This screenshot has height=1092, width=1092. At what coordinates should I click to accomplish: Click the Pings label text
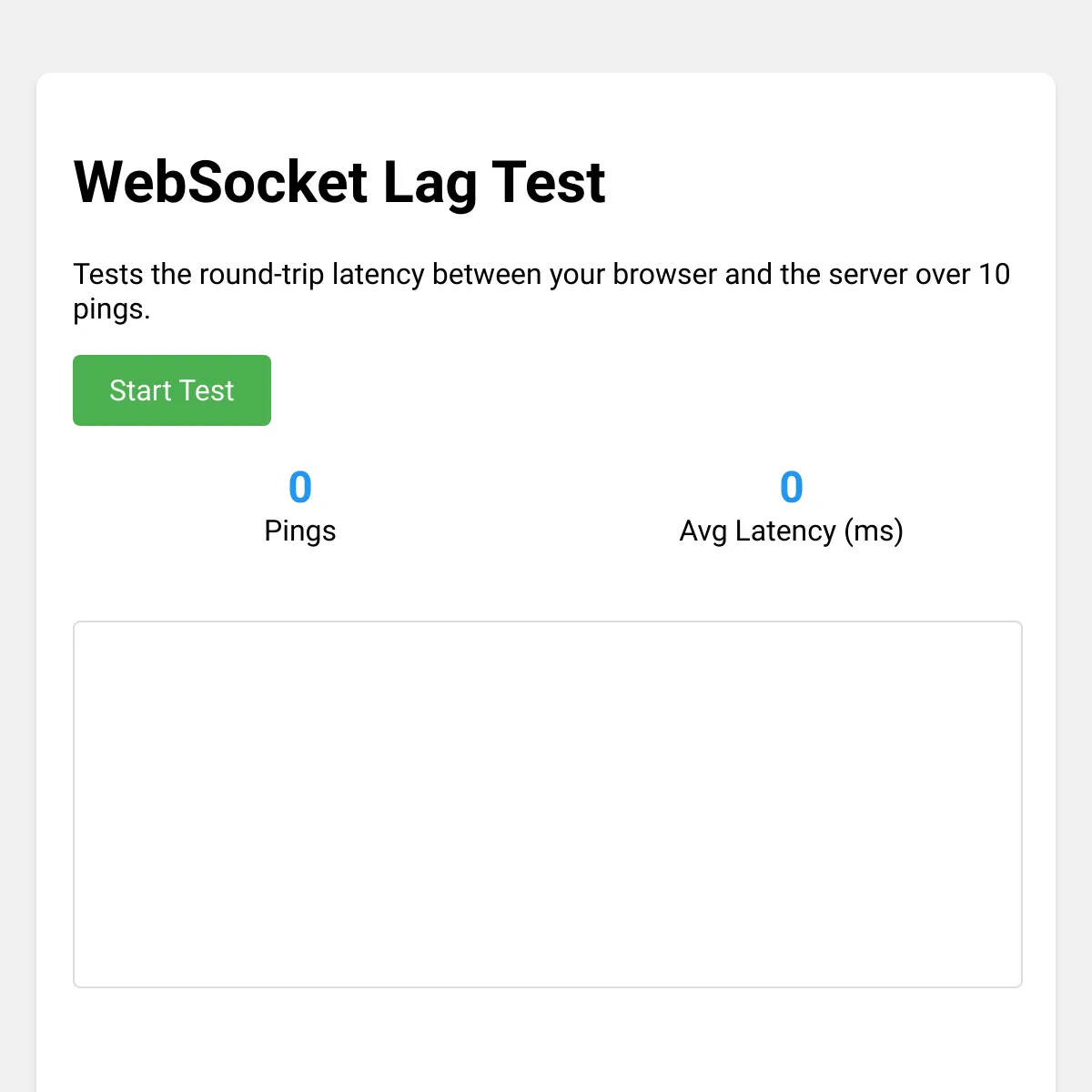[x=300, y=531]
